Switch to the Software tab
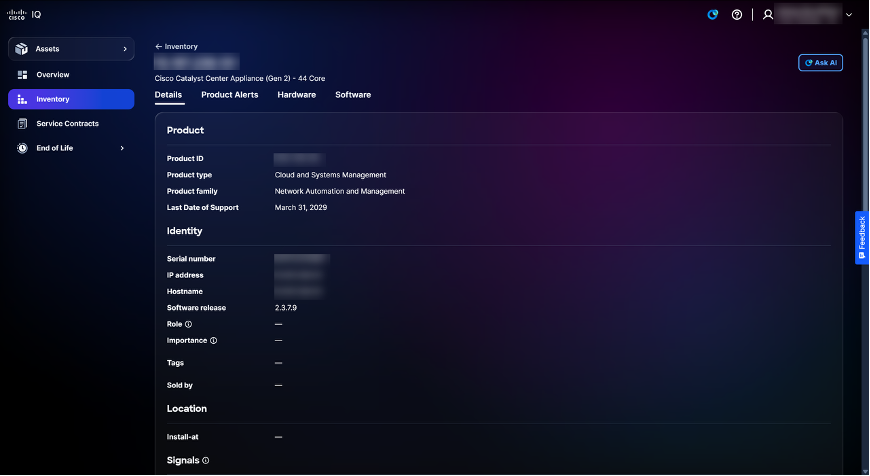The image size is (870, 476). (353, 95)
